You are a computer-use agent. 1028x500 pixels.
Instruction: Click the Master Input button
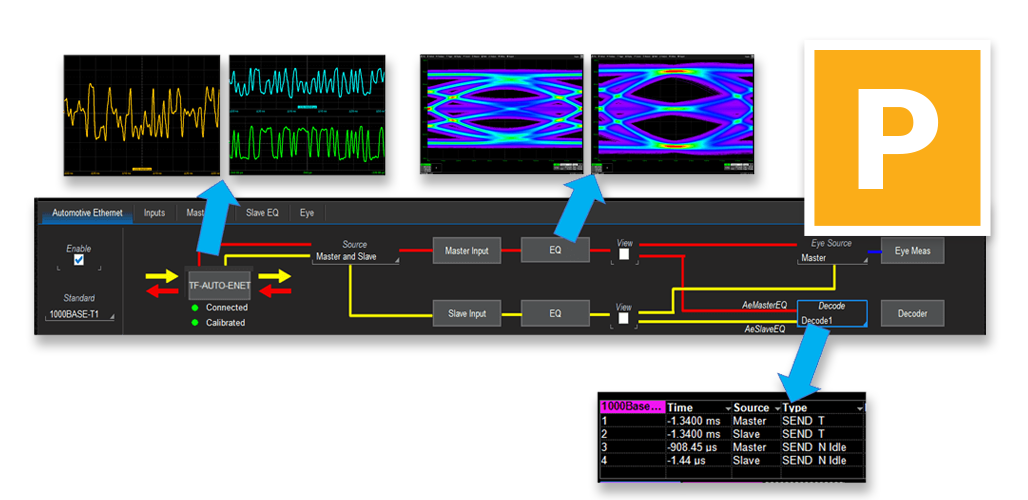pyautogui.click(x=466, y=251)
